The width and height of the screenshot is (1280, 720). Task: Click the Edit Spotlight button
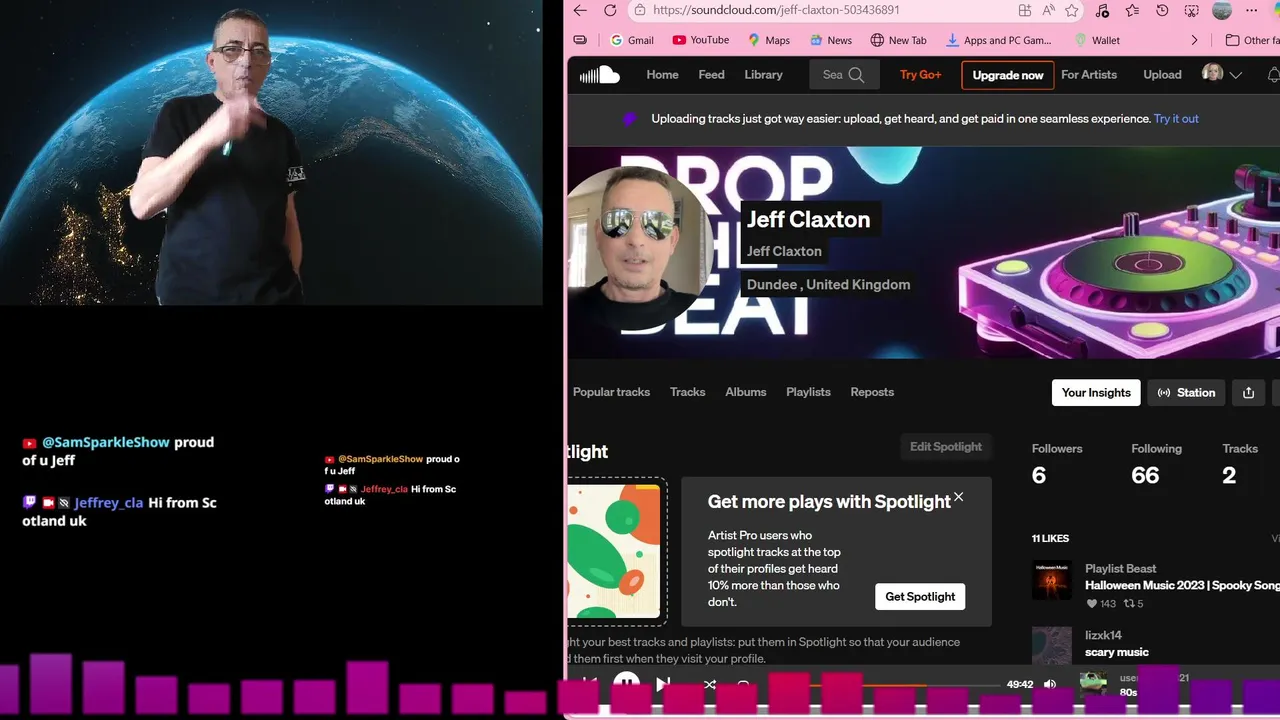coord(946,447)
